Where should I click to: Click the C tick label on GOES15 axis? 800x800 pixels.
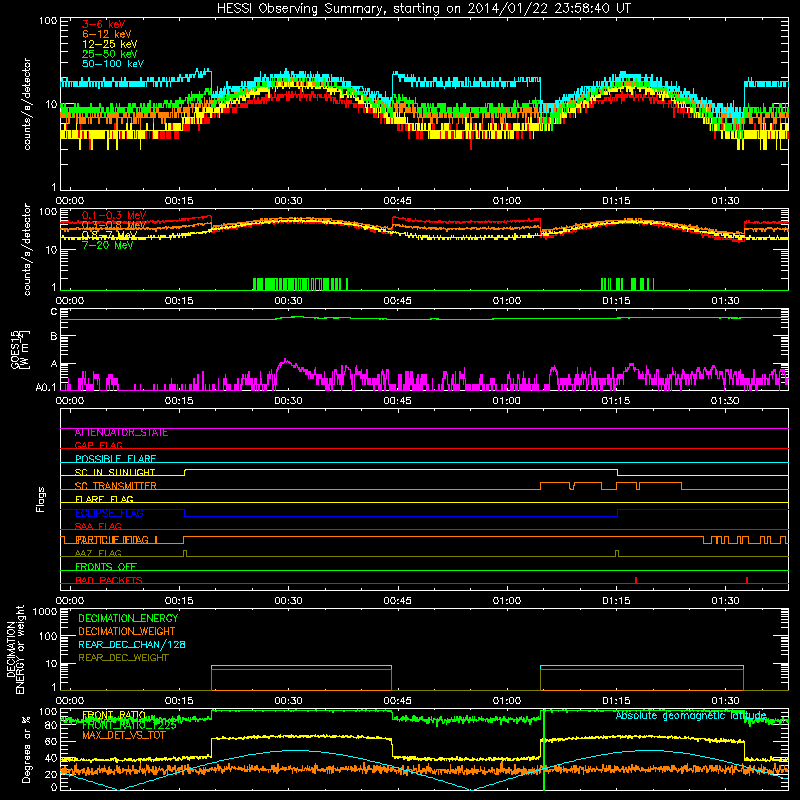[54, 312]
